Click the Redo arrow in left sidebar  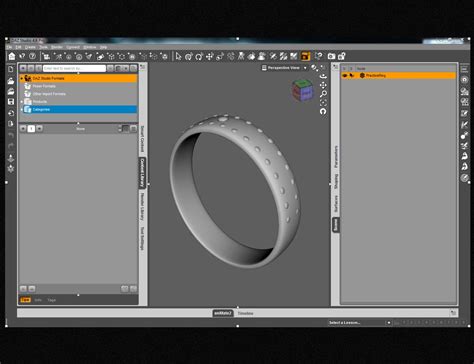(11, 146)
